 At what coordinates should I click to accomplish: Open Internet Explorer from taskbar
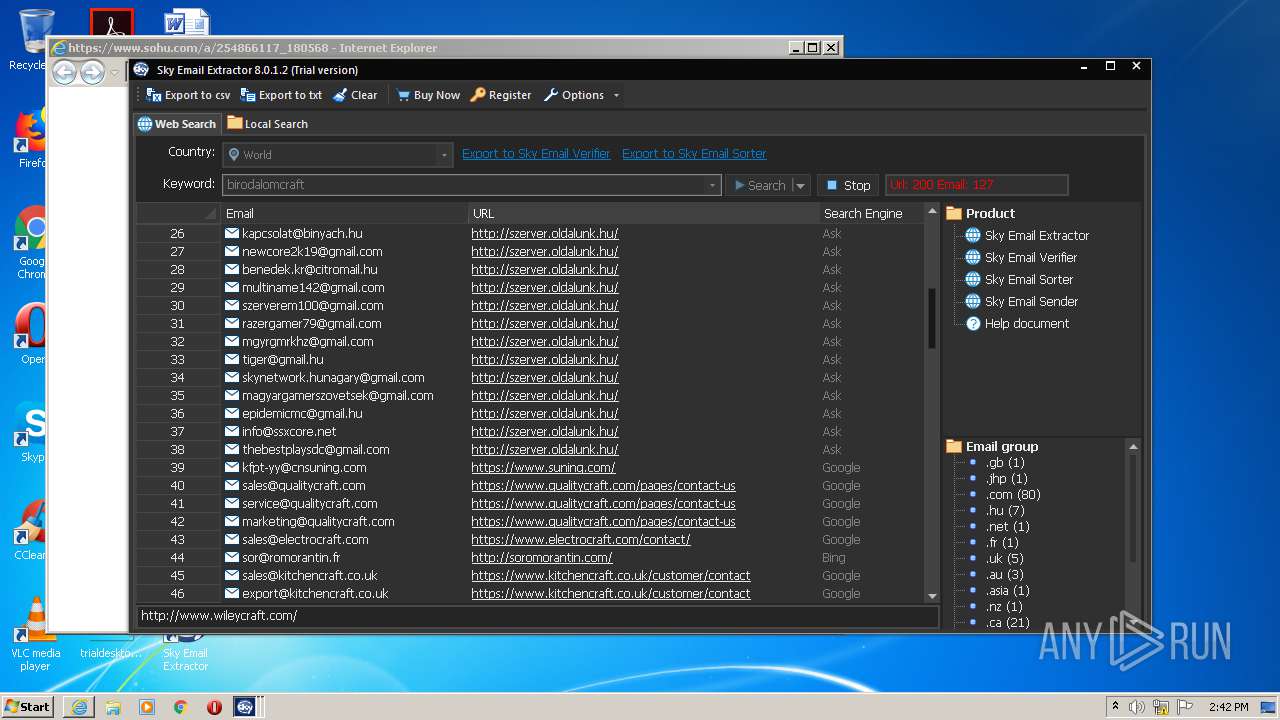click(79, 707)
